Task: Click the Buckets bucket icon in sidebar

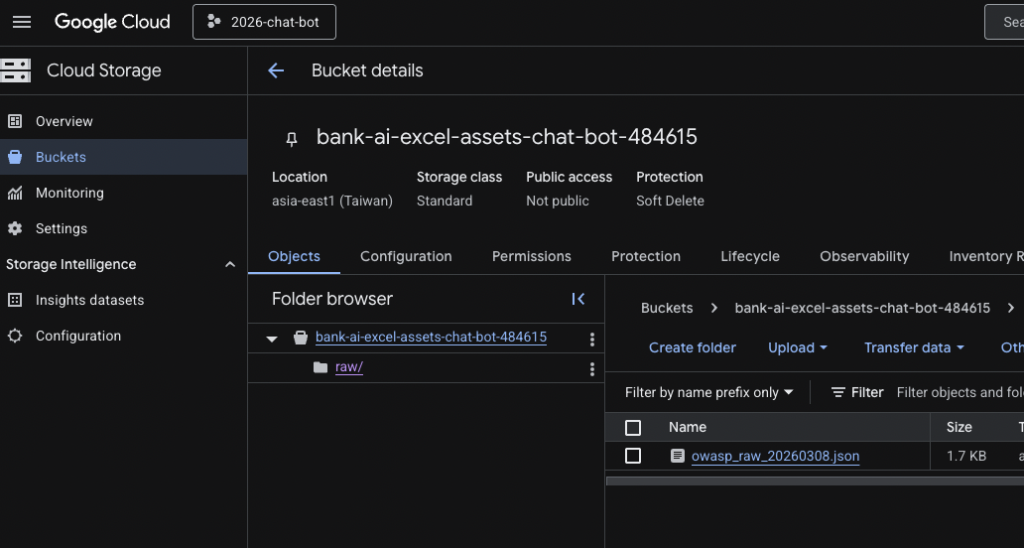Action: (x=14, y=157)
